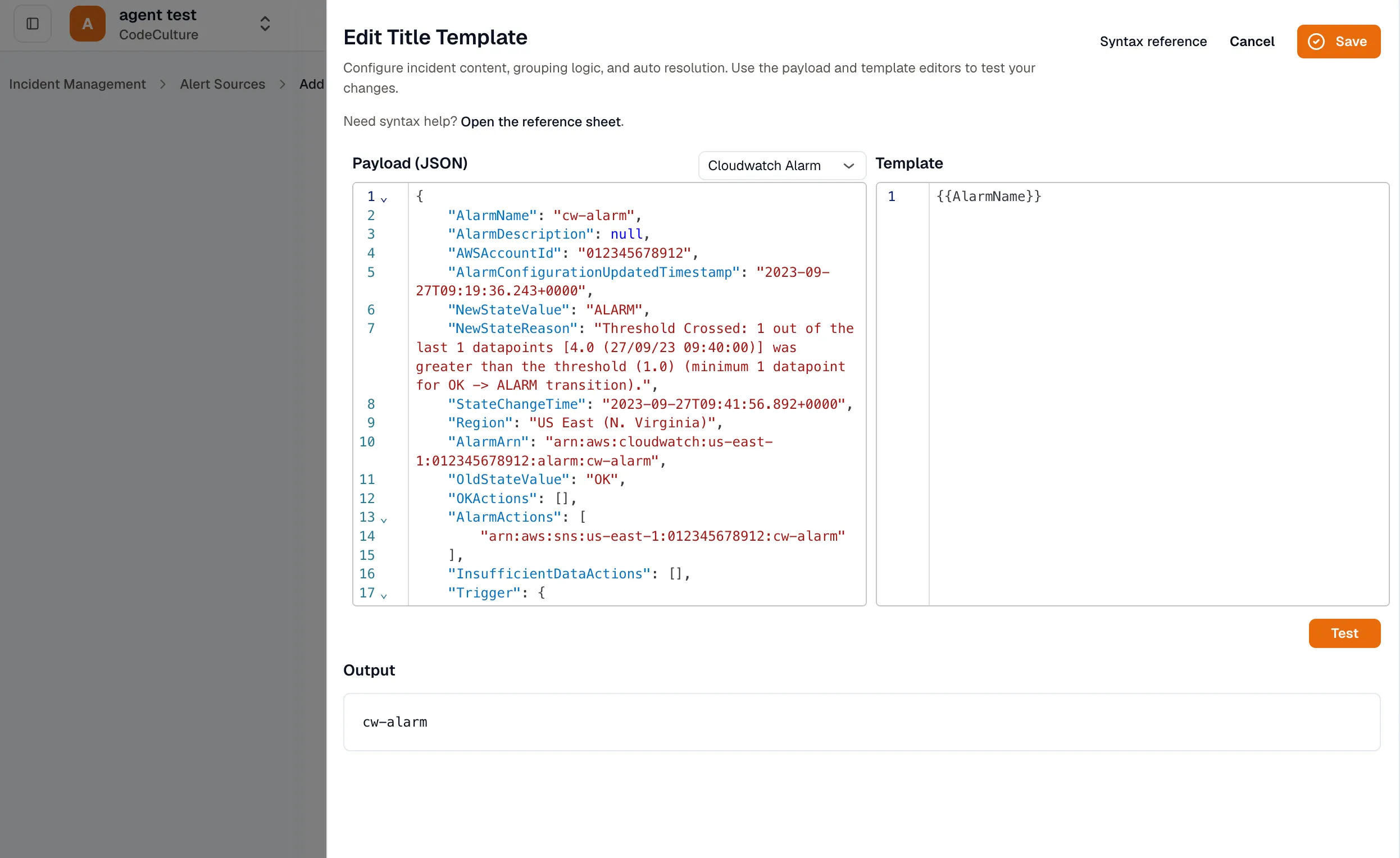The image size is (1400, 858).
Task: Click line number 10 in payload gutter
Action: tap(367, 442)
